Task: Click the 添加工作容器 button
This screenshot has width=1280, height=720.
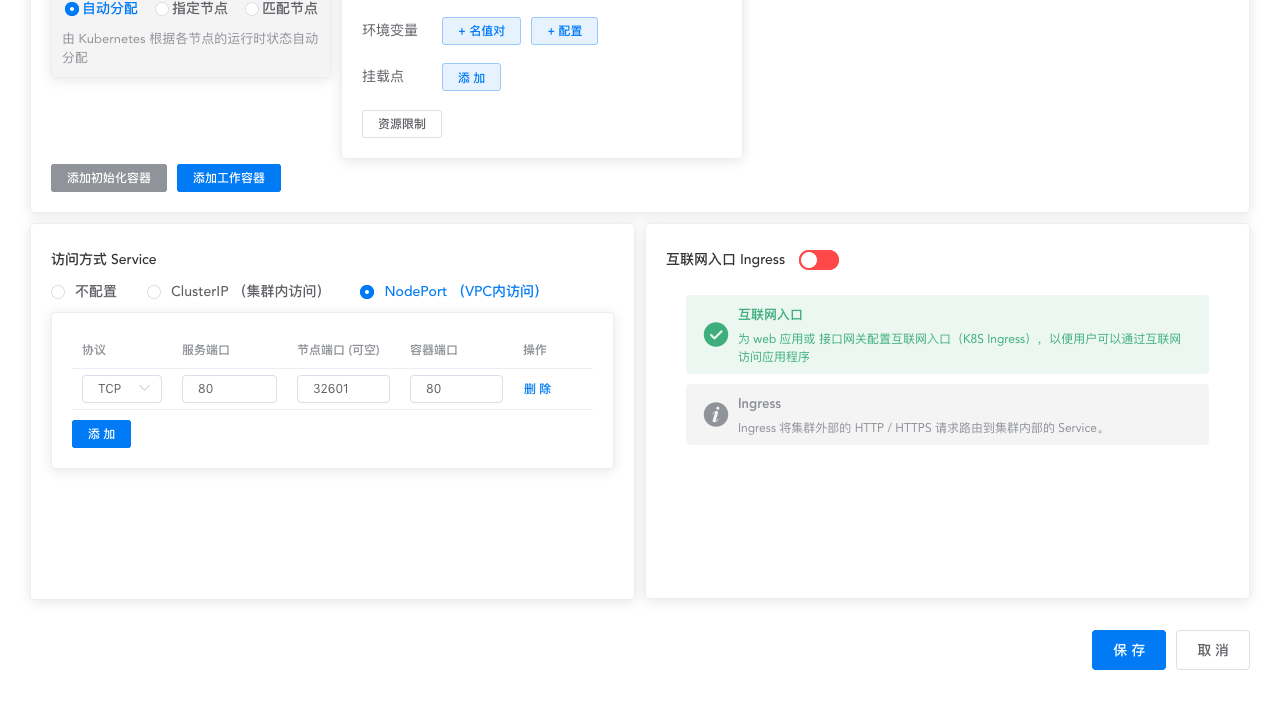Action: 228,178
